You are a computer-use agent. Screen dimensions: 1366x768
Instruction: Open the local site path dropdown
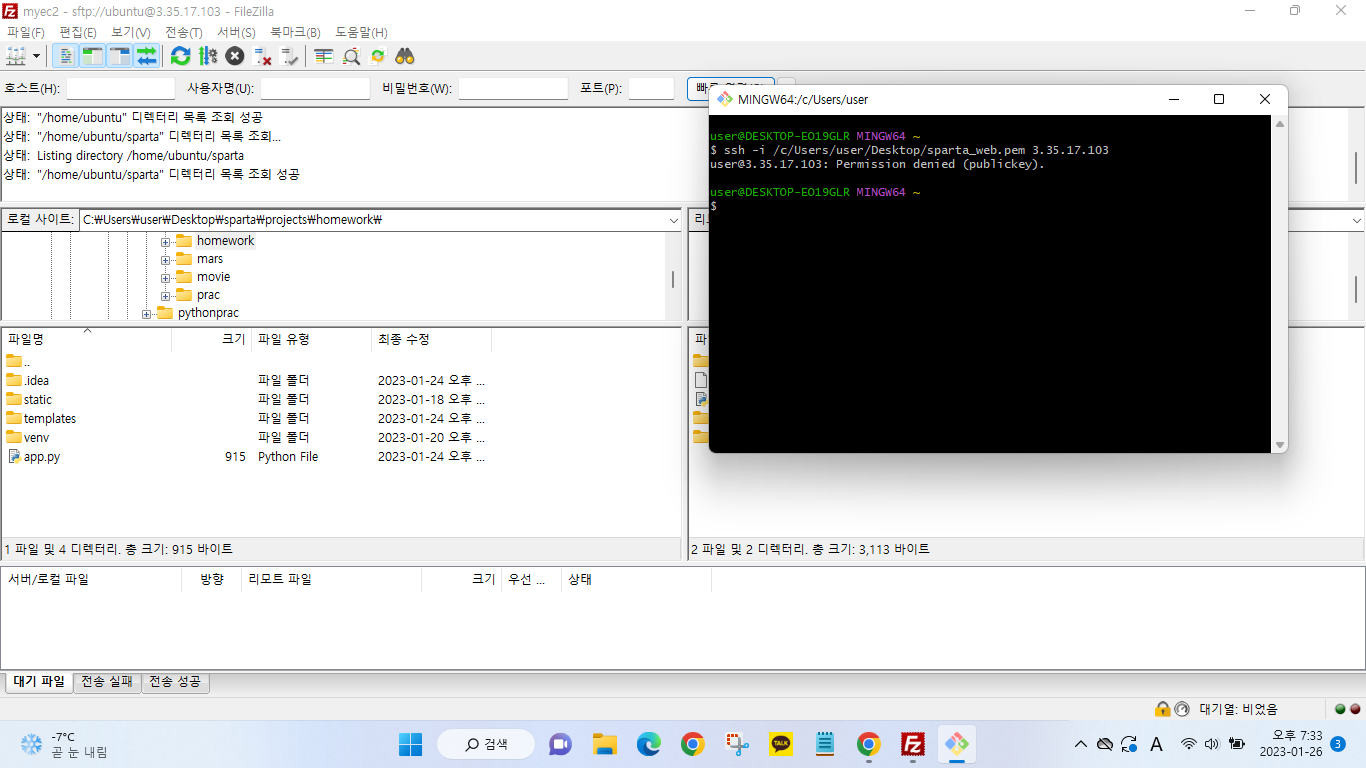pos(672,220)
